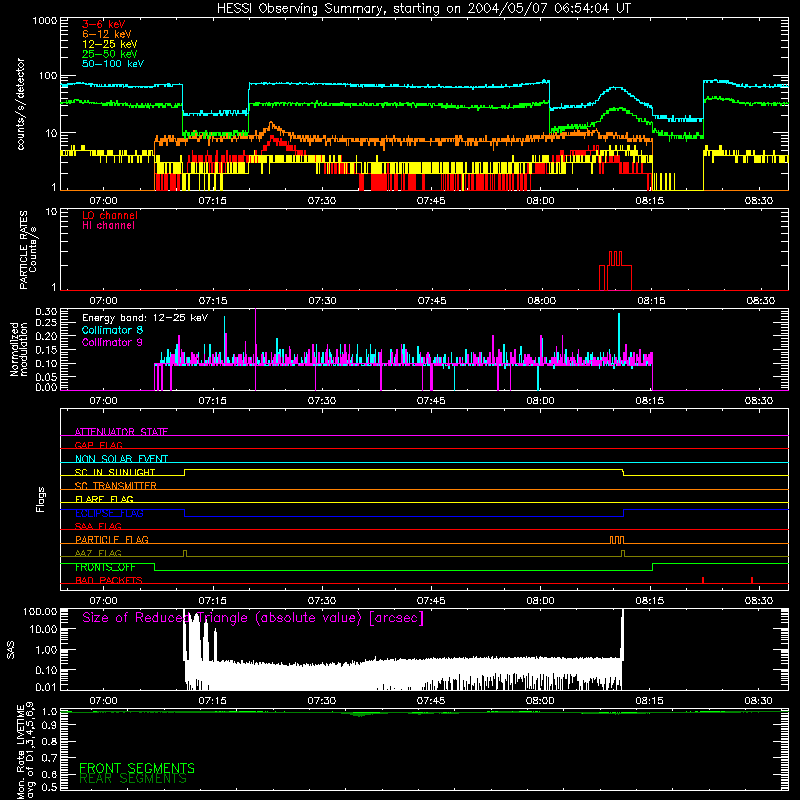800x800 pixels.
Task: Select the green FRONTS_OFF flag label
Action: pos(105,567)
